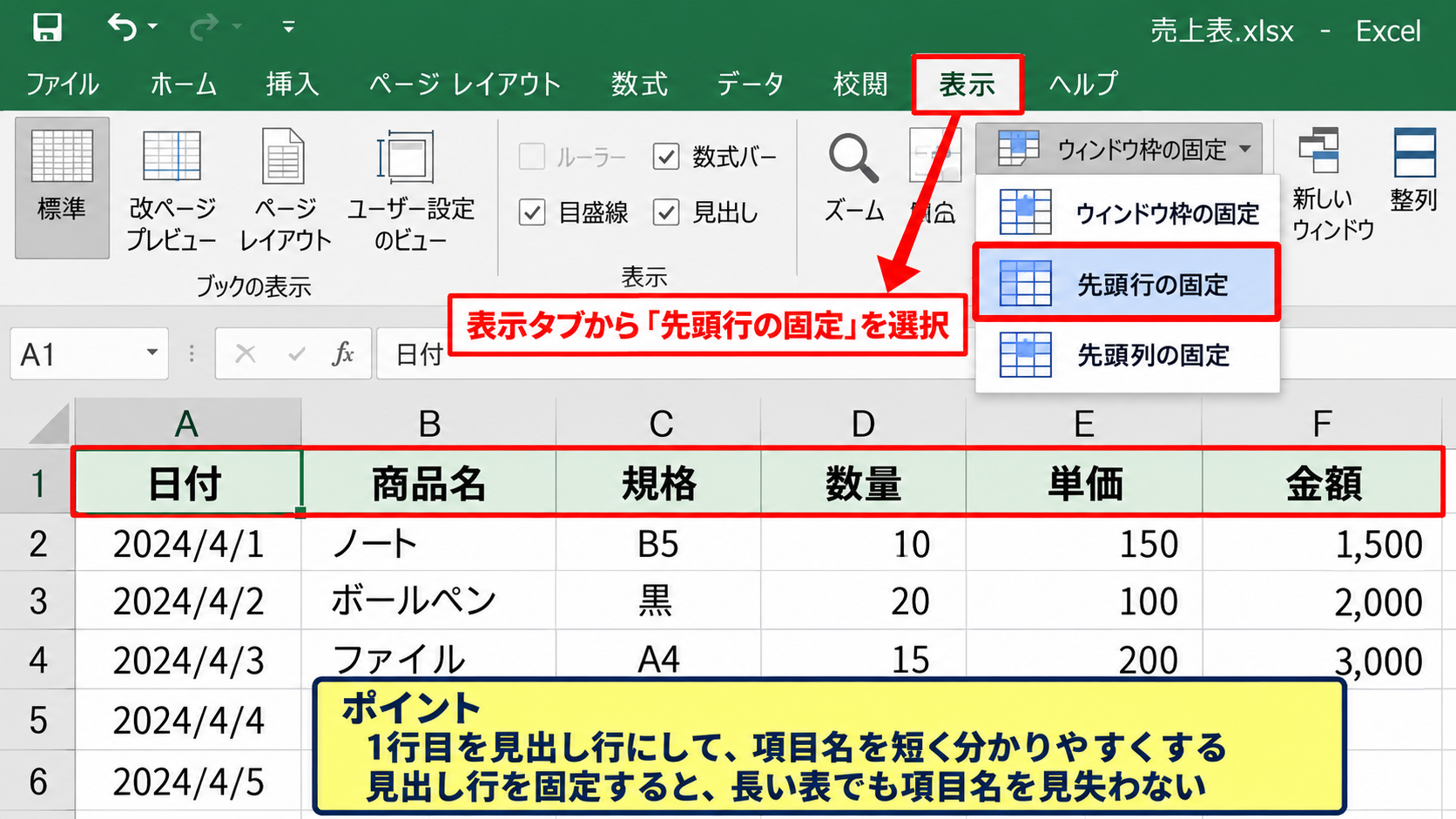
Task: Select the 標準 view button
Action: pyautogui.click(x=62, y=188)
